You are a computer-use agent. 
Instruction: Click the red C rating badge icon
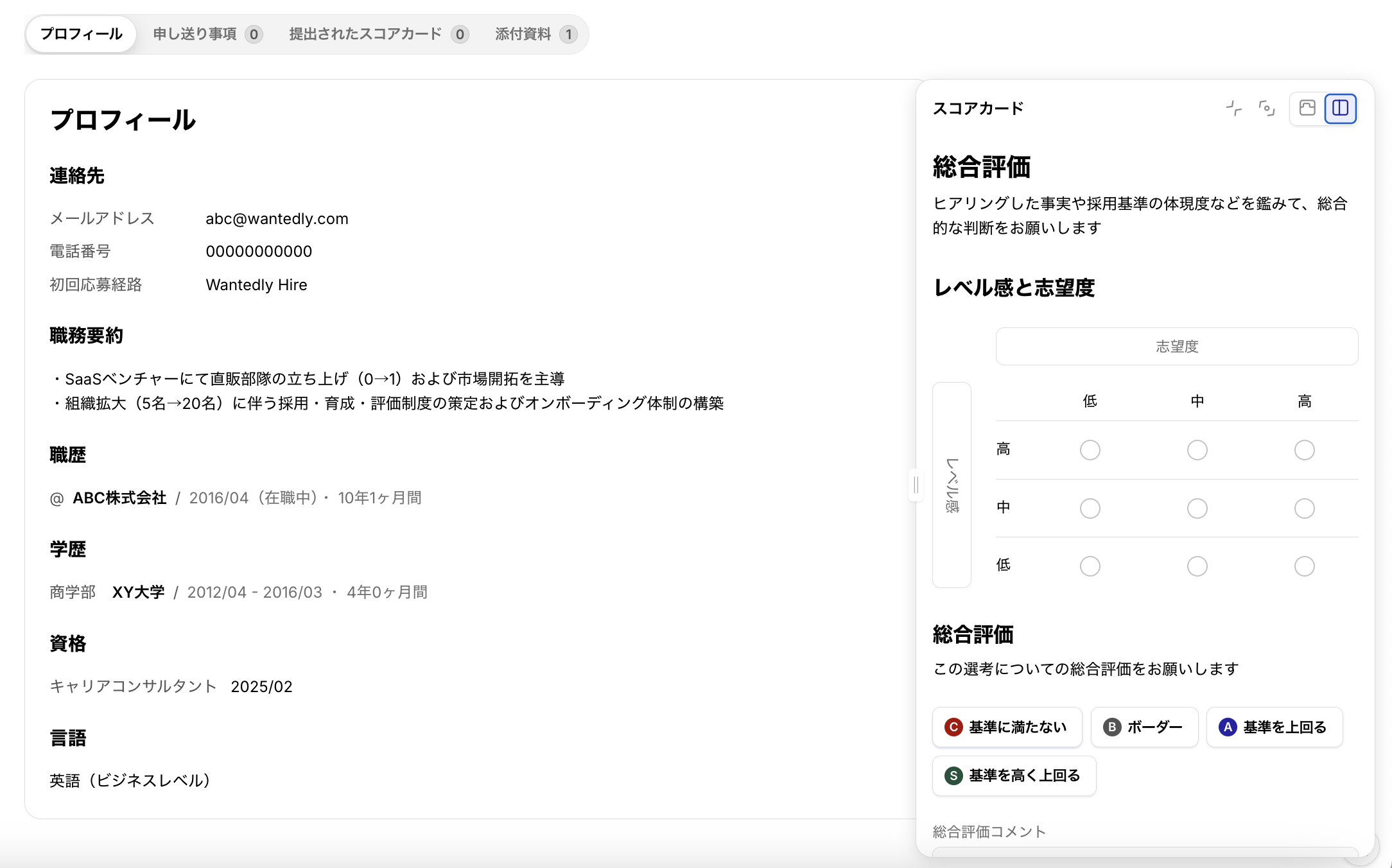click(x=953, y=727)
